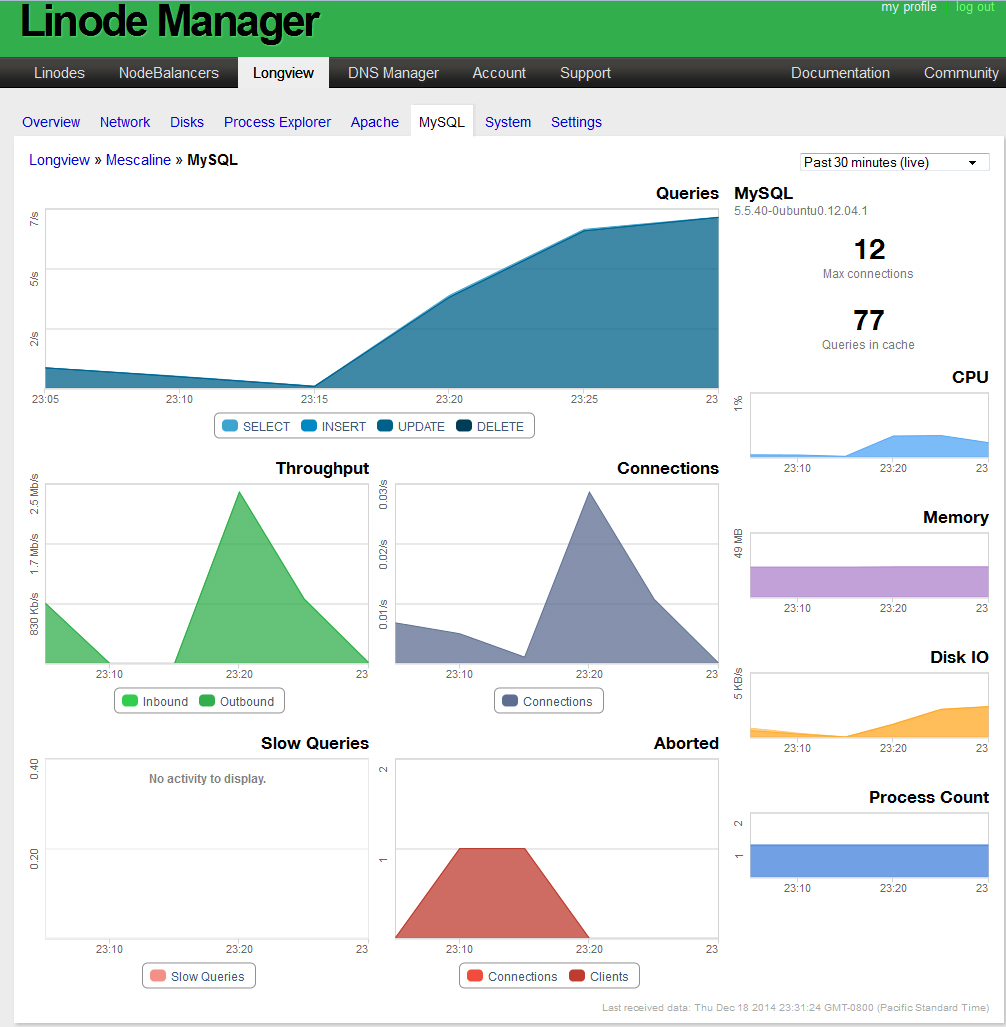Open the Process Explorer subtab

(x=277, y=122)
